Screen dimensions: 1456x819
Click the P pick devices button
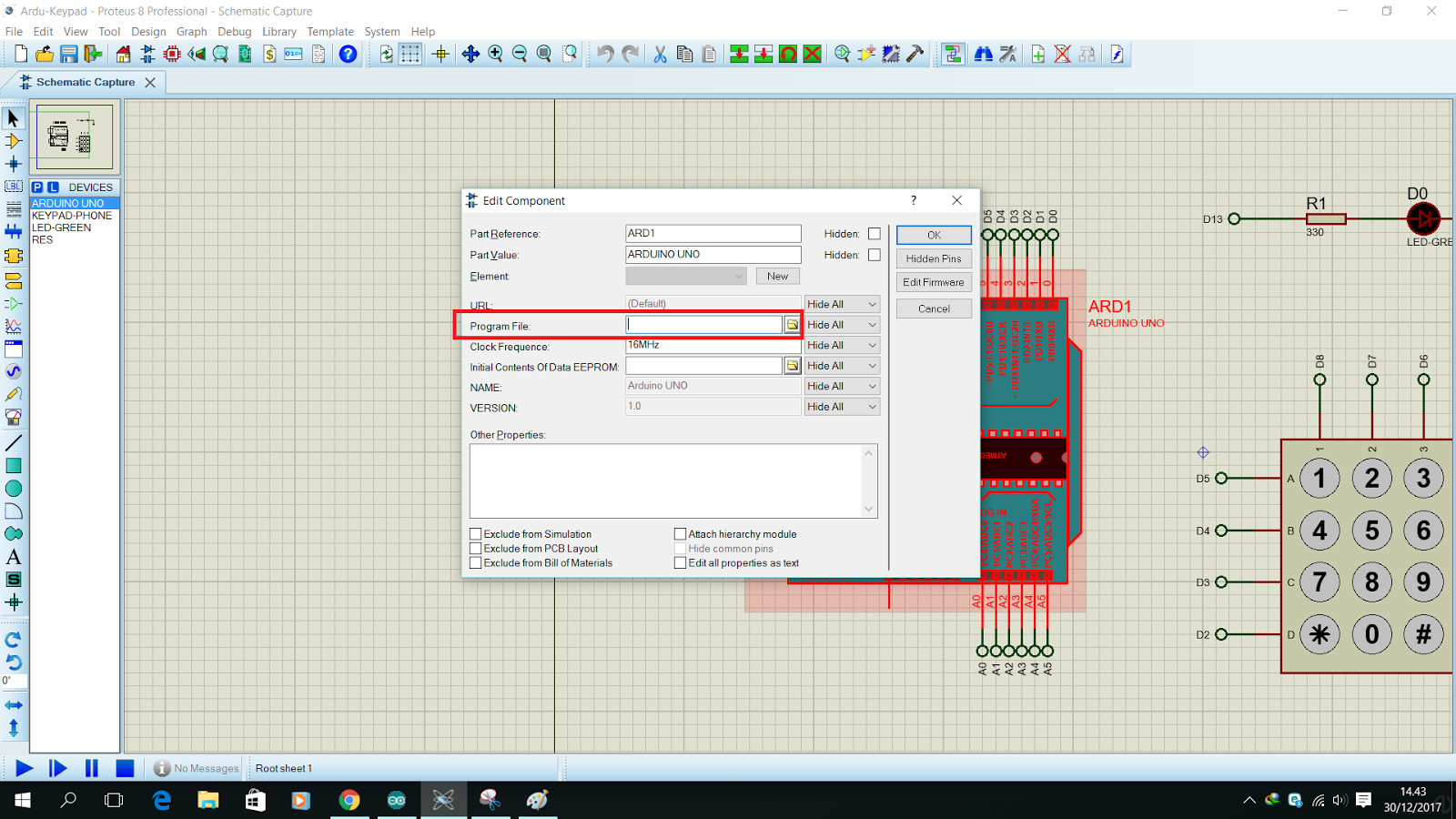coord(37,187)
